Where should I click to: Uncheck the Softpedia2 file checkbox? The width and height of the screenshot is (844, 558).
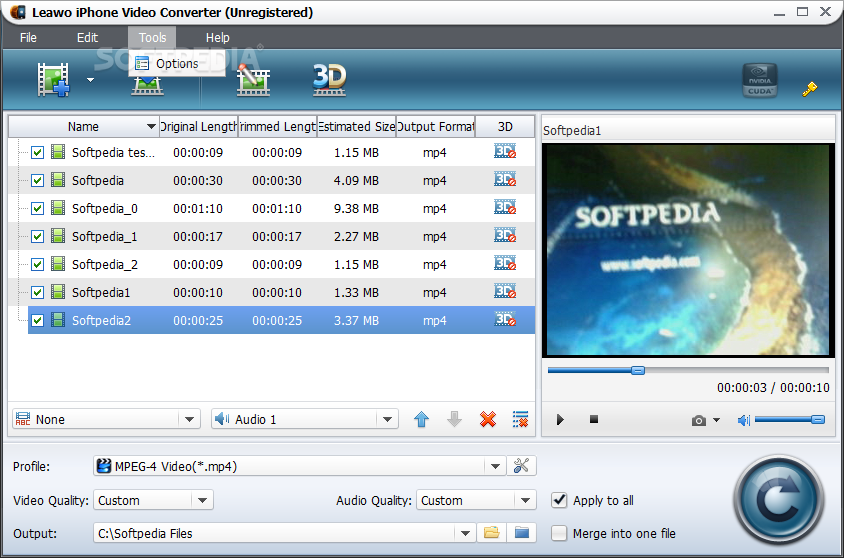click(37, 320)
